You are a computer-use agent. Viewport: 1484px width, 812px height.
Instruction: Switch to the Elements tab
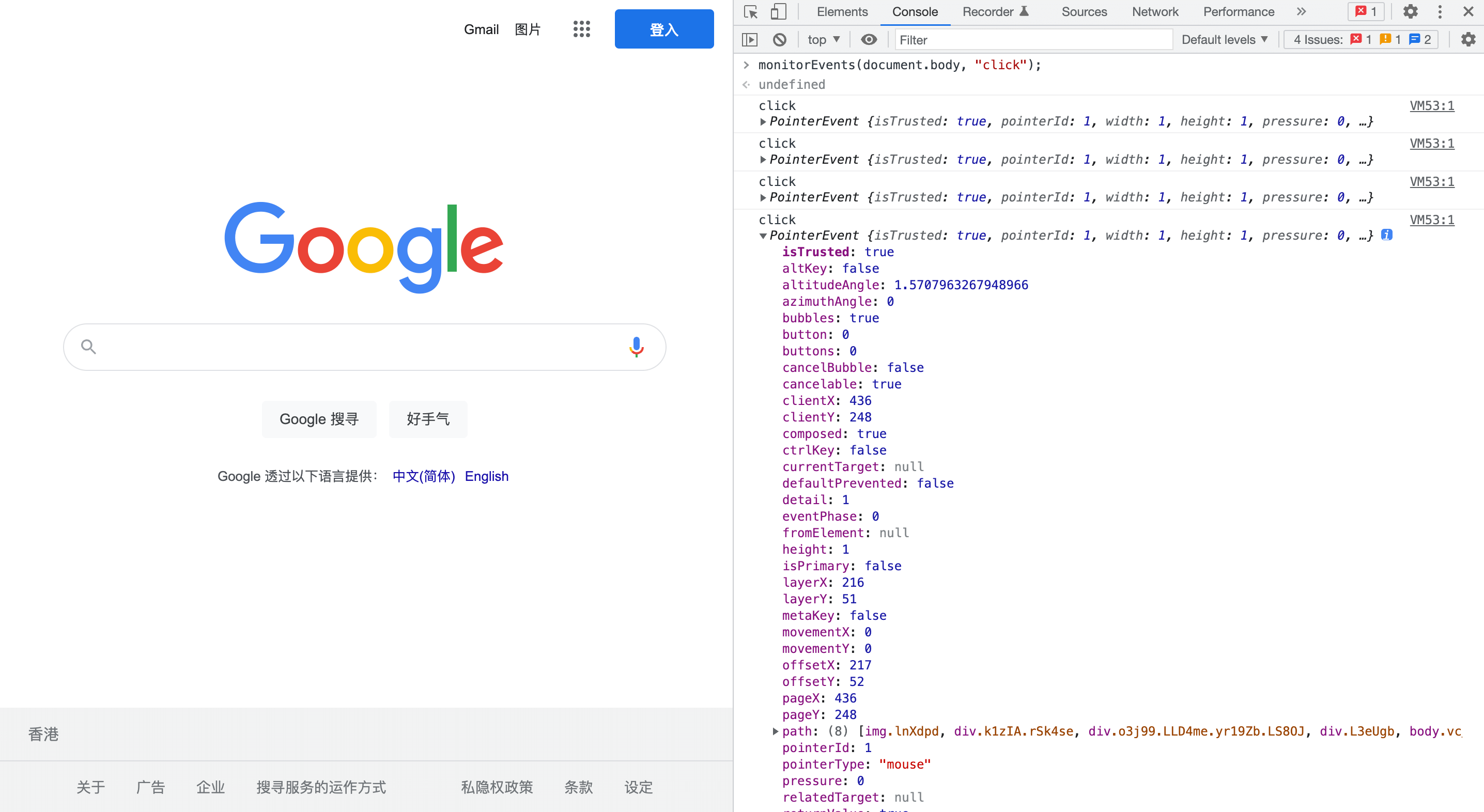[x=842, y=11]
